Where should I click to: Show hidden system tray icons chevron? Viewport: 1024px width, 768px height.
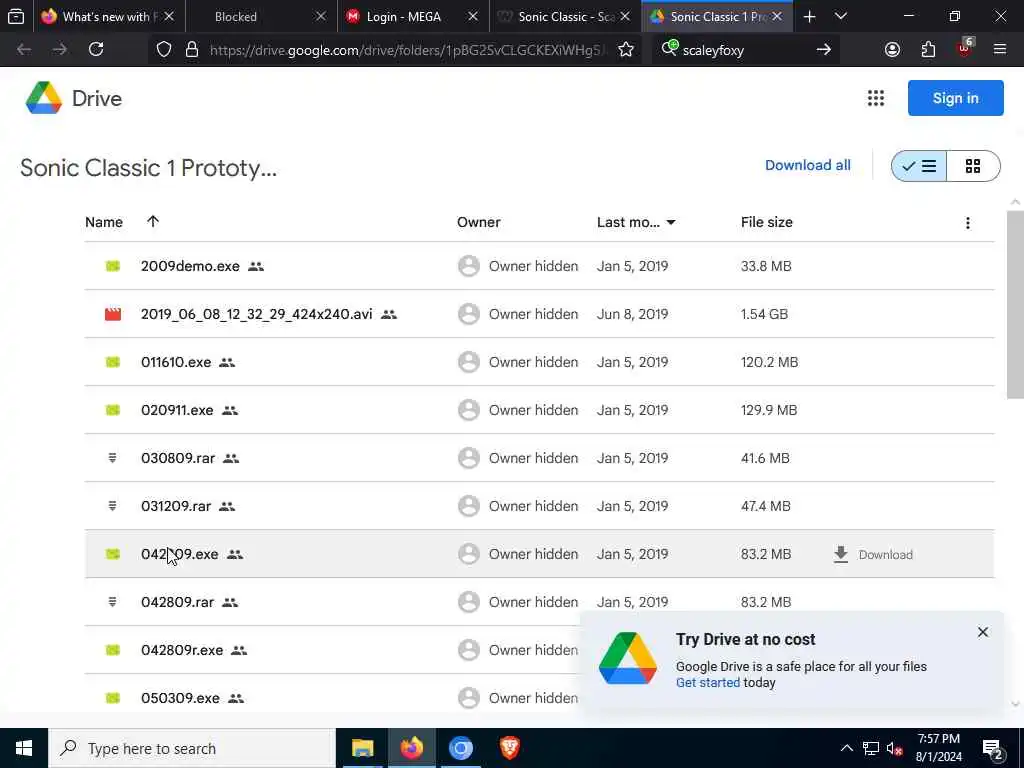click(x=846, y=748)
